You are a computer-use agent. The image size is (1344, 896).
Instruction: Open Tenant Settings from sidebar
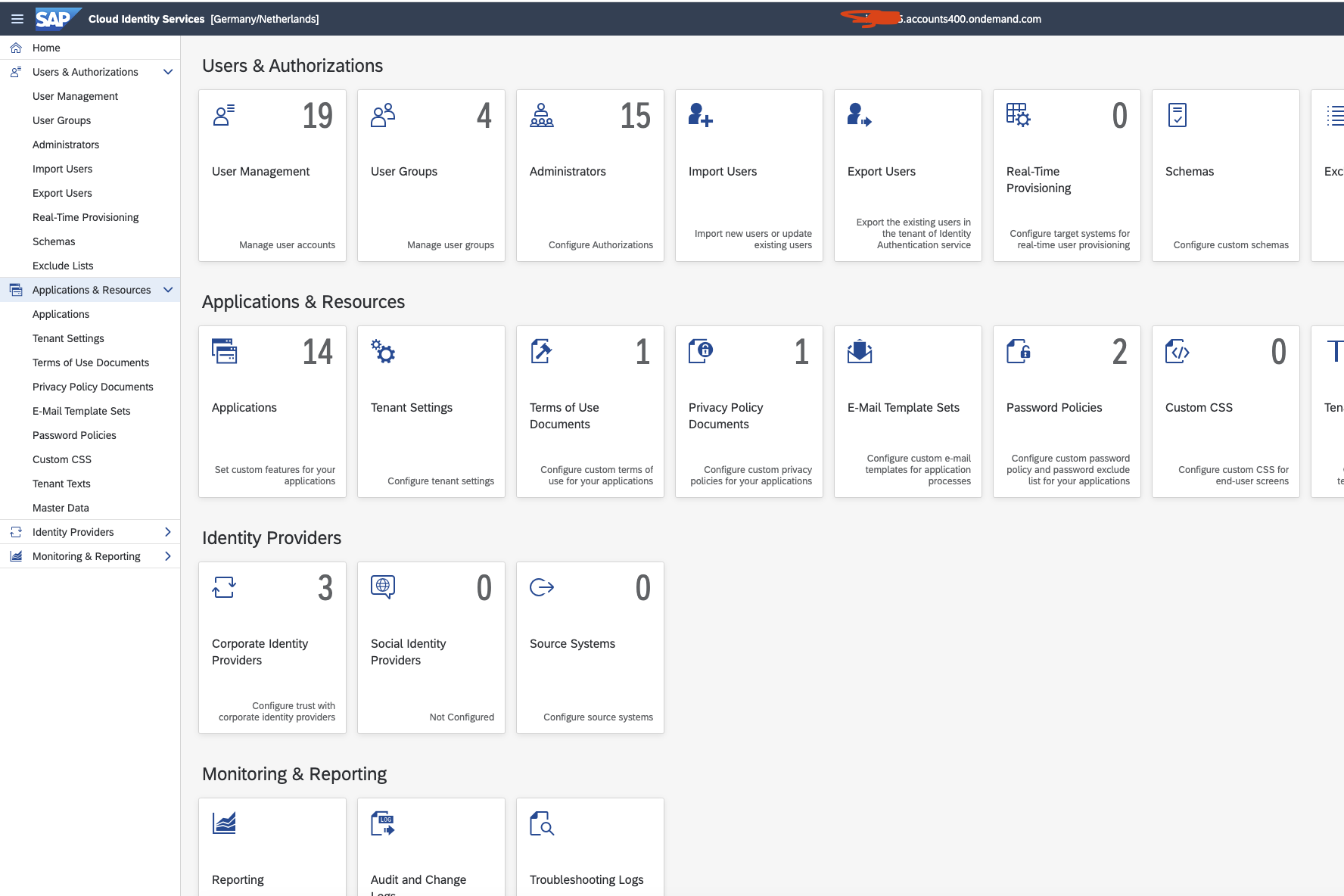pyautogui.click(x=90, y=338)
